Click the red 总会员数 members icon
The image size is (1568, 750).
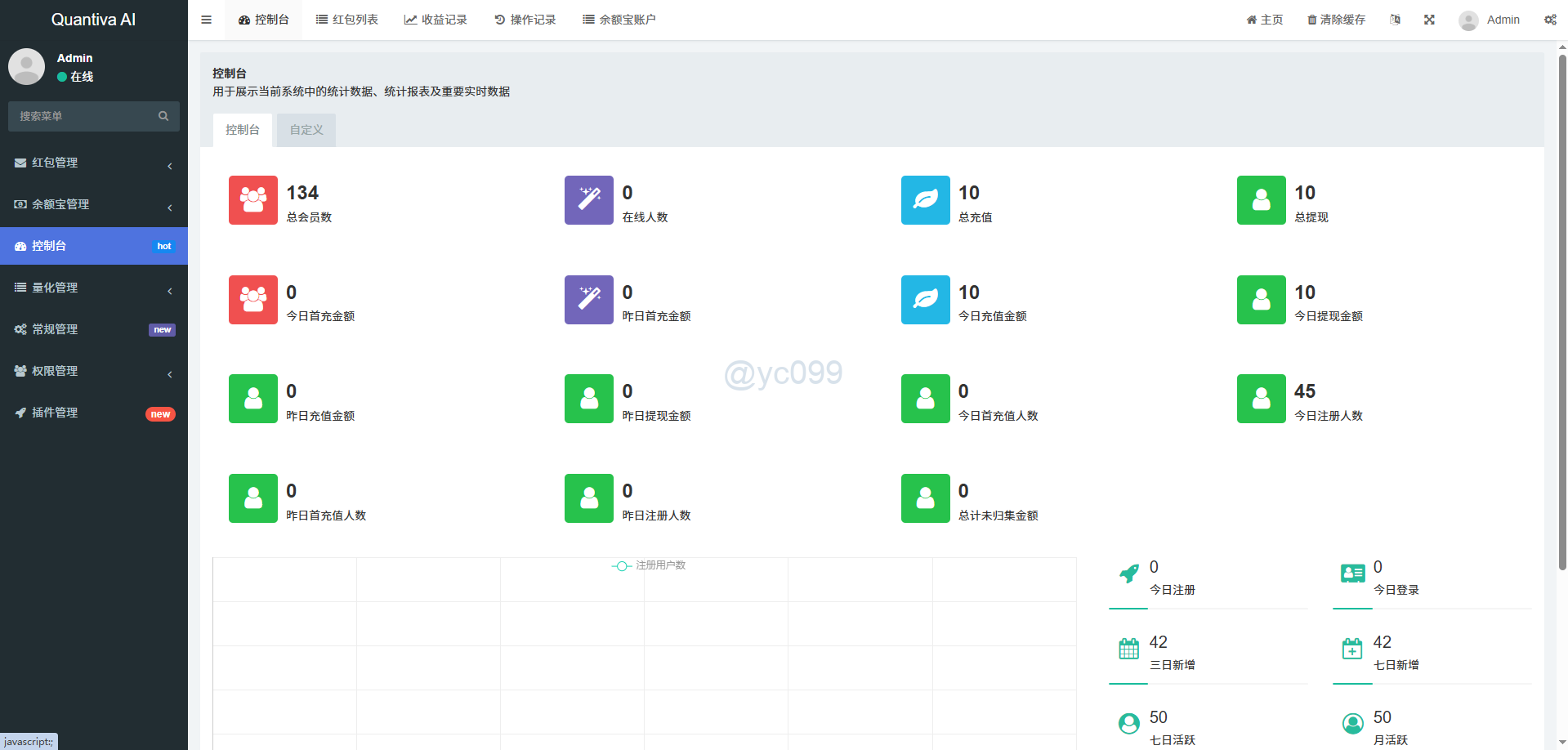click(252, 200)
